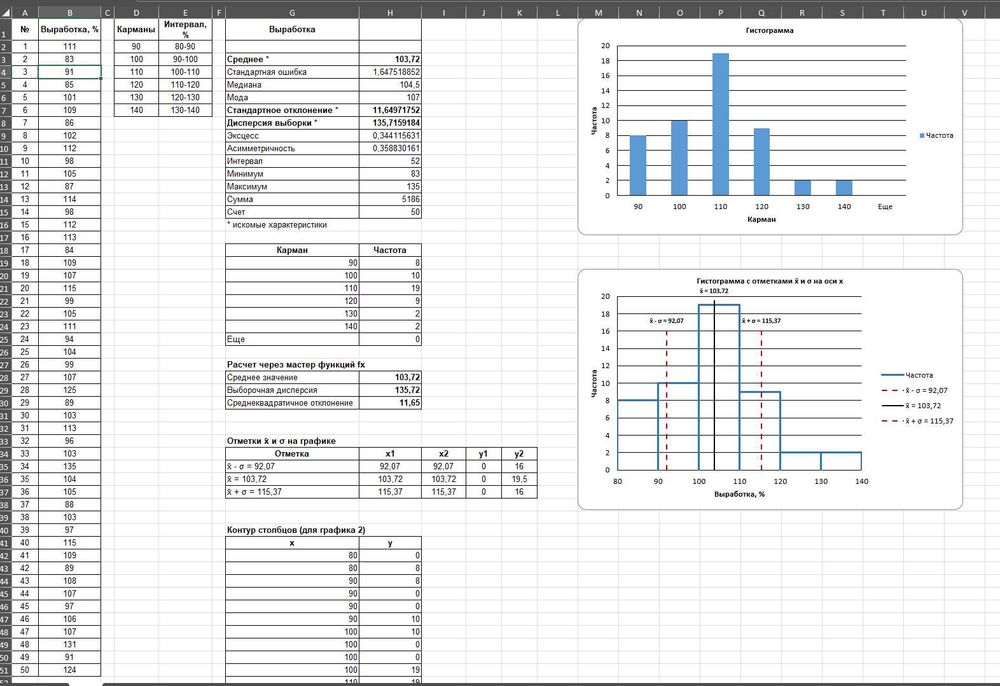Click second chart title with x̄ and σ
Viewport: 1000px width, 686px height.
pos(770,281)
